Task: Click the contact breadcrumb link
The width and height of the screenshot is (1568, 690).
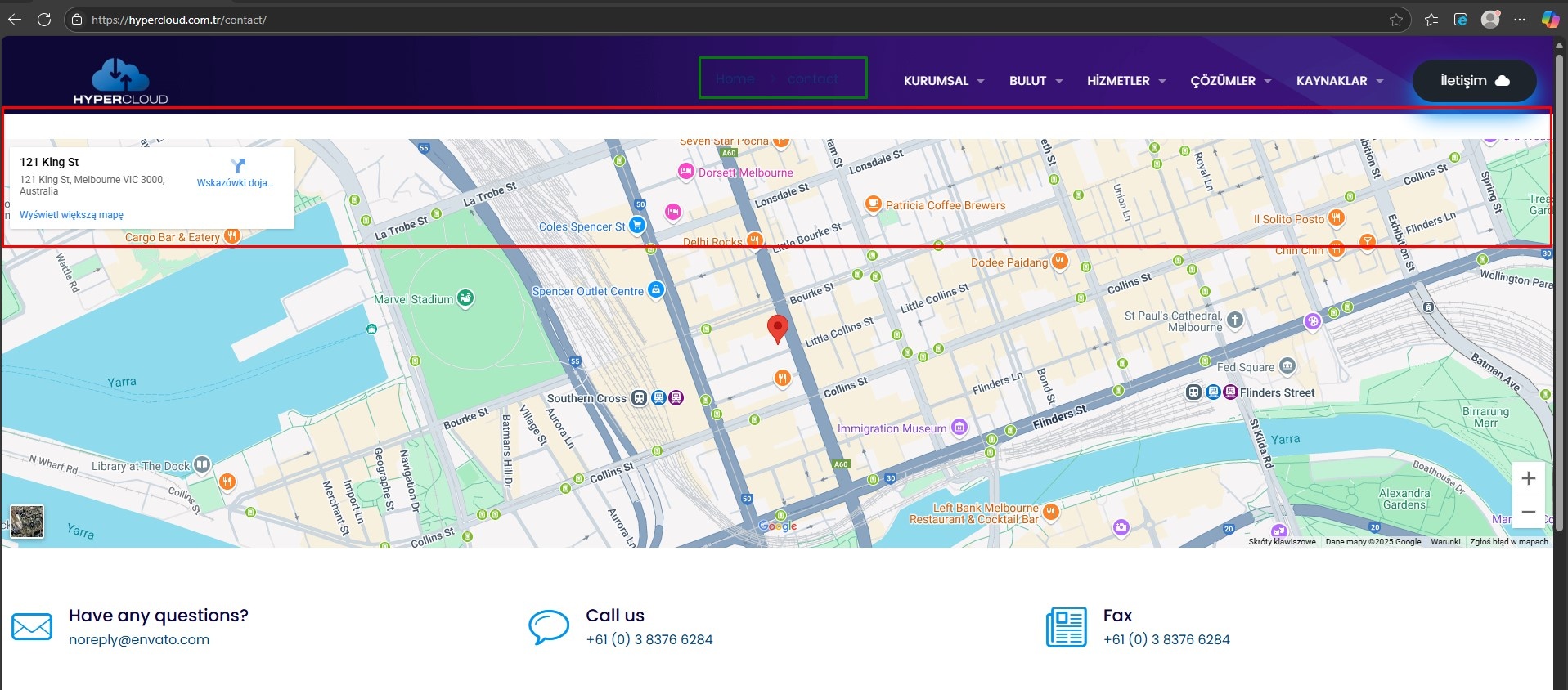Action: coord(813,79)
